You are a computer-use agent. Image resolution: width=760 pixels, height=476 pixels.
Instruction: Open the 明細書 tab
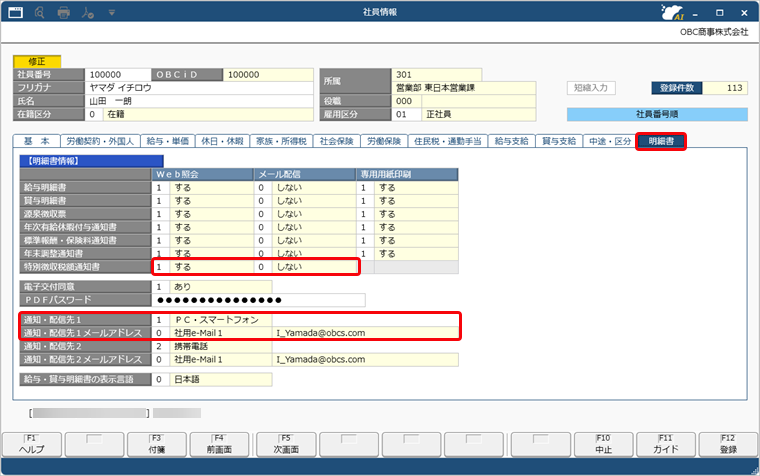click(661, 142)
